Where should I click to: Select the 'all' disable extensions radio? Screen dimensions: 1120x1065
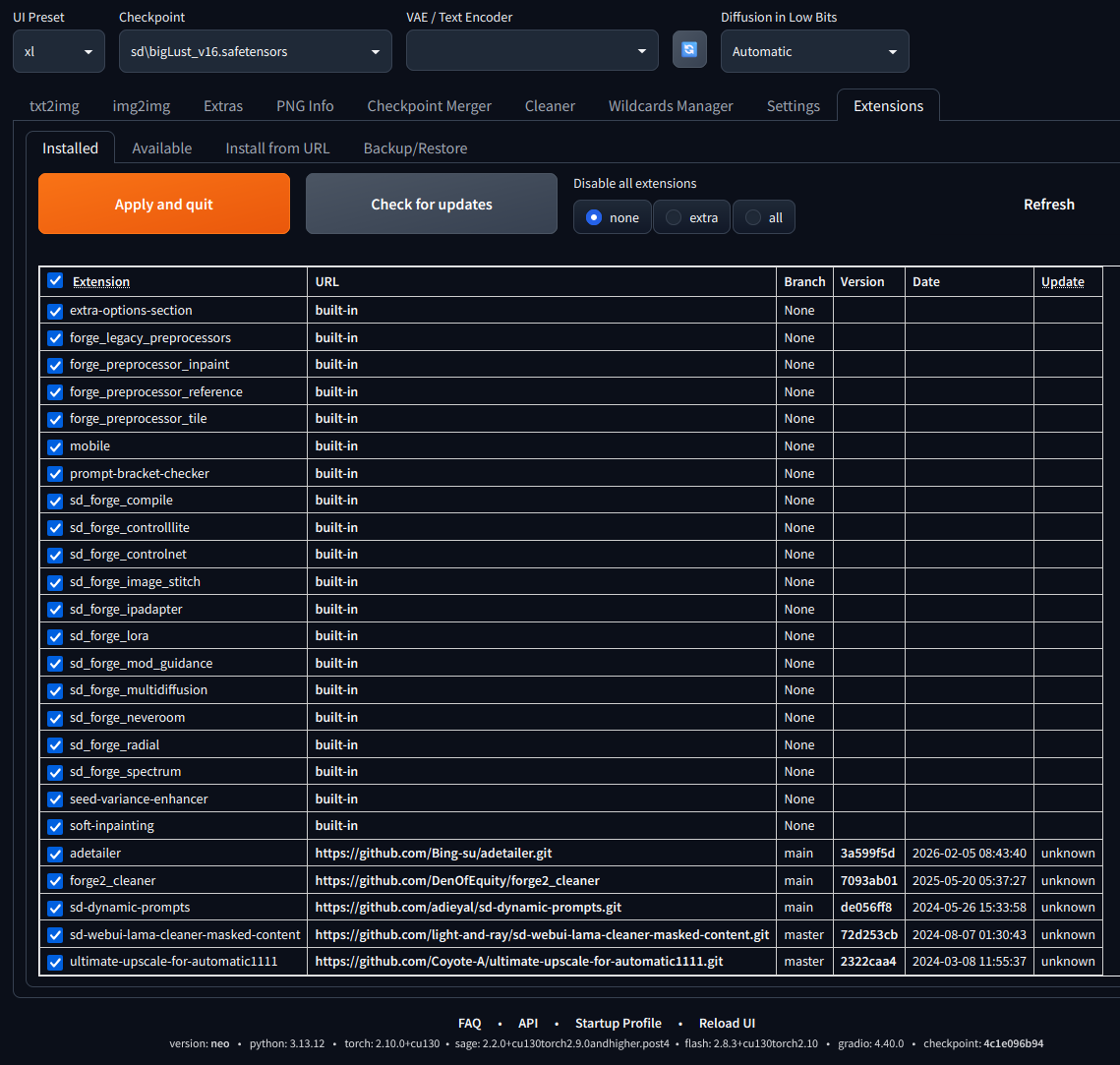click(x=753, y=218)
